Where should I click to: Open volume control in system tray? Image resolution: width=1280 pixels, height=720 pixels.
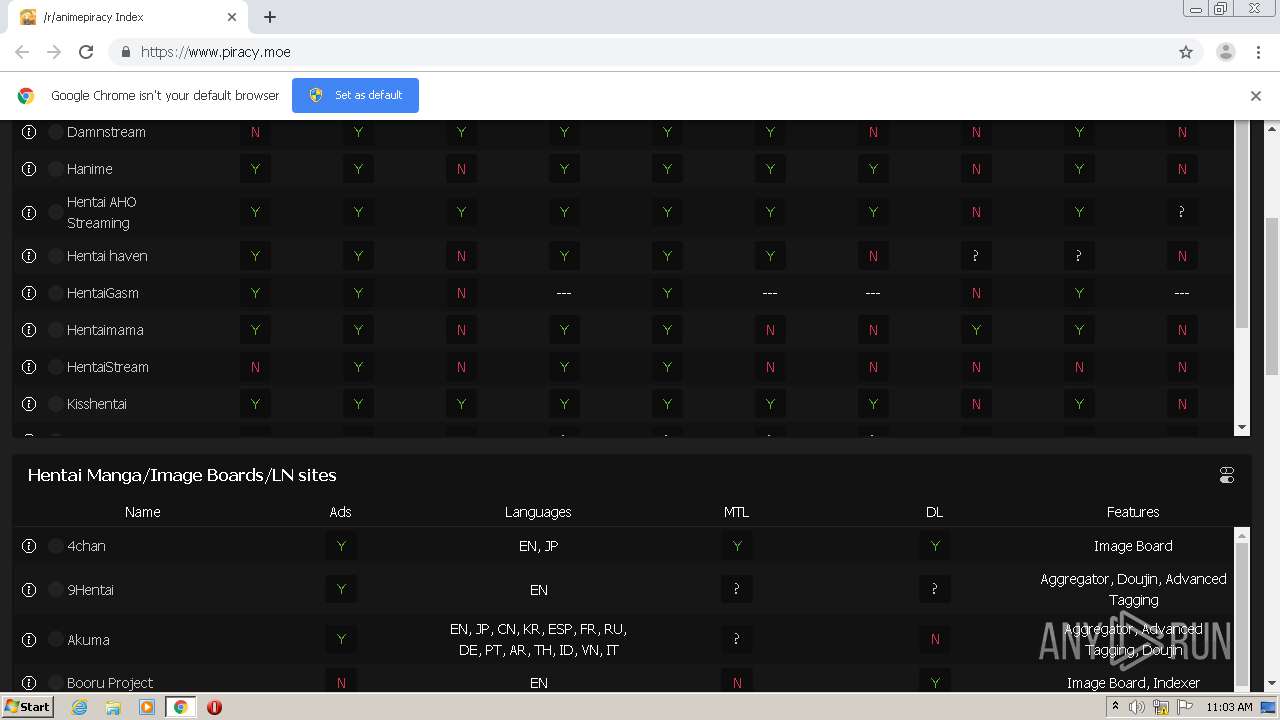1137,707
